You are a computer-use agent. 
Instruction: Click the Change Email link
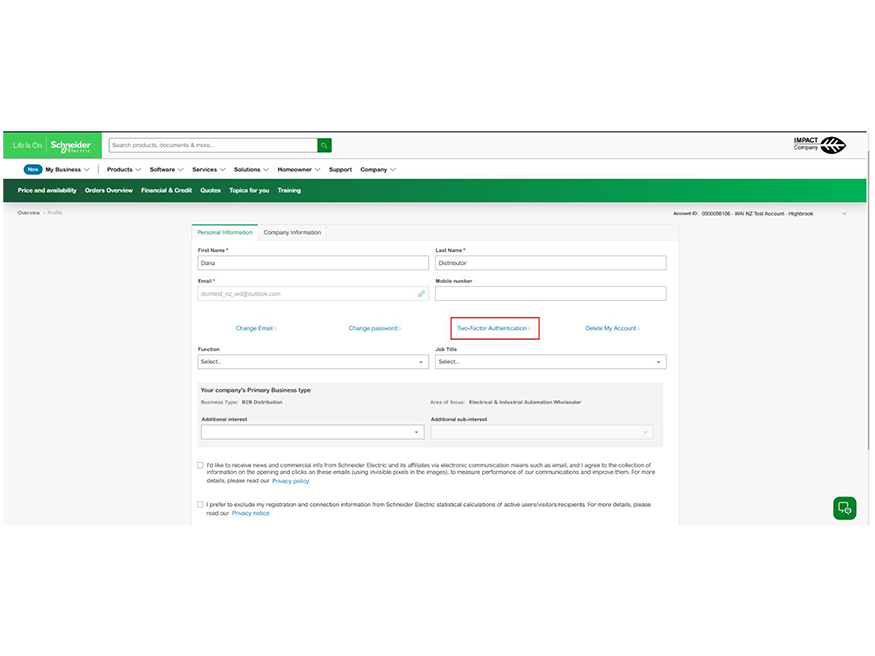[x=256, y=328]
